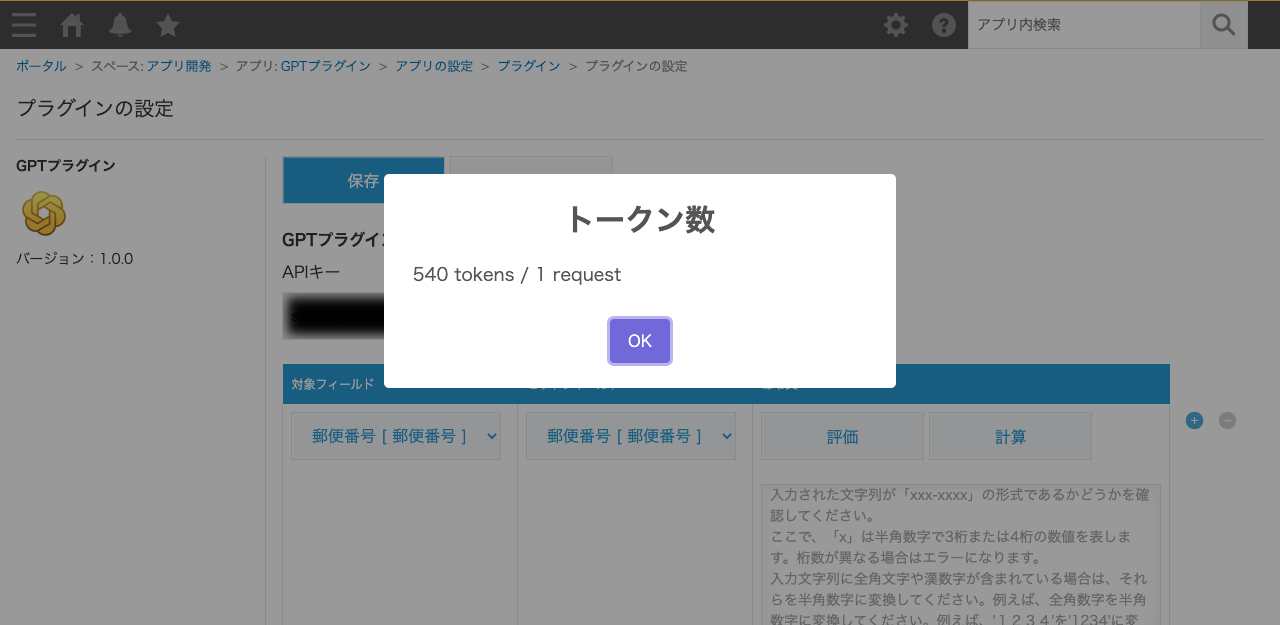Open the help question mark icon
1280x625 pixels.
(x=943, y=25)
